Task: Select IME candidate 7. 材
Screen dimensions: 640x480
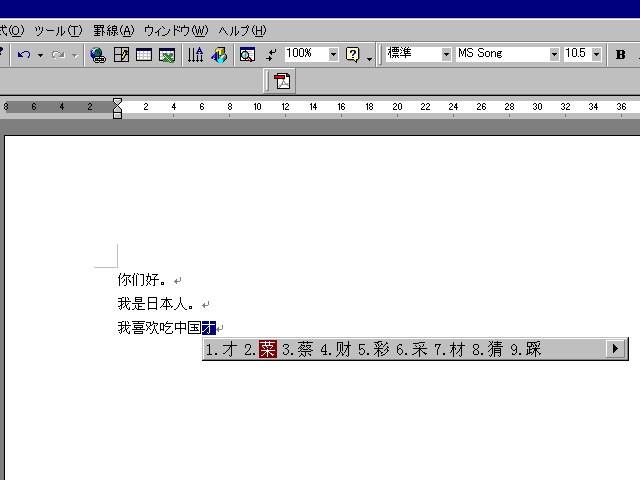Action: 450,349
